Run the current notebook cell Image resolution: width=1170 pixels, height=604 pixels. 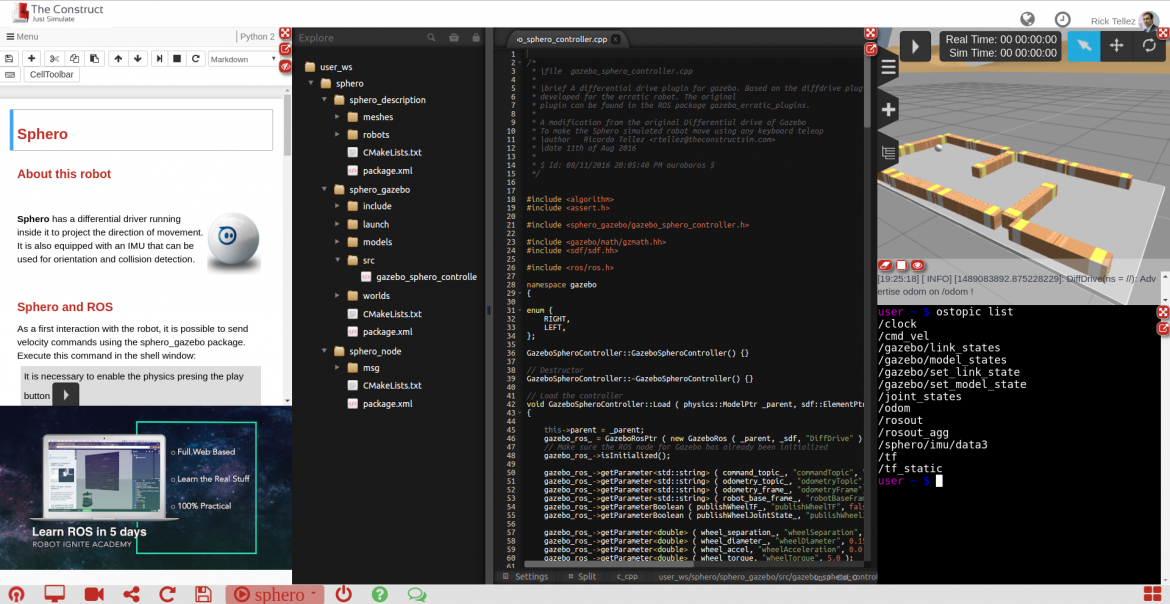point(159,58)
